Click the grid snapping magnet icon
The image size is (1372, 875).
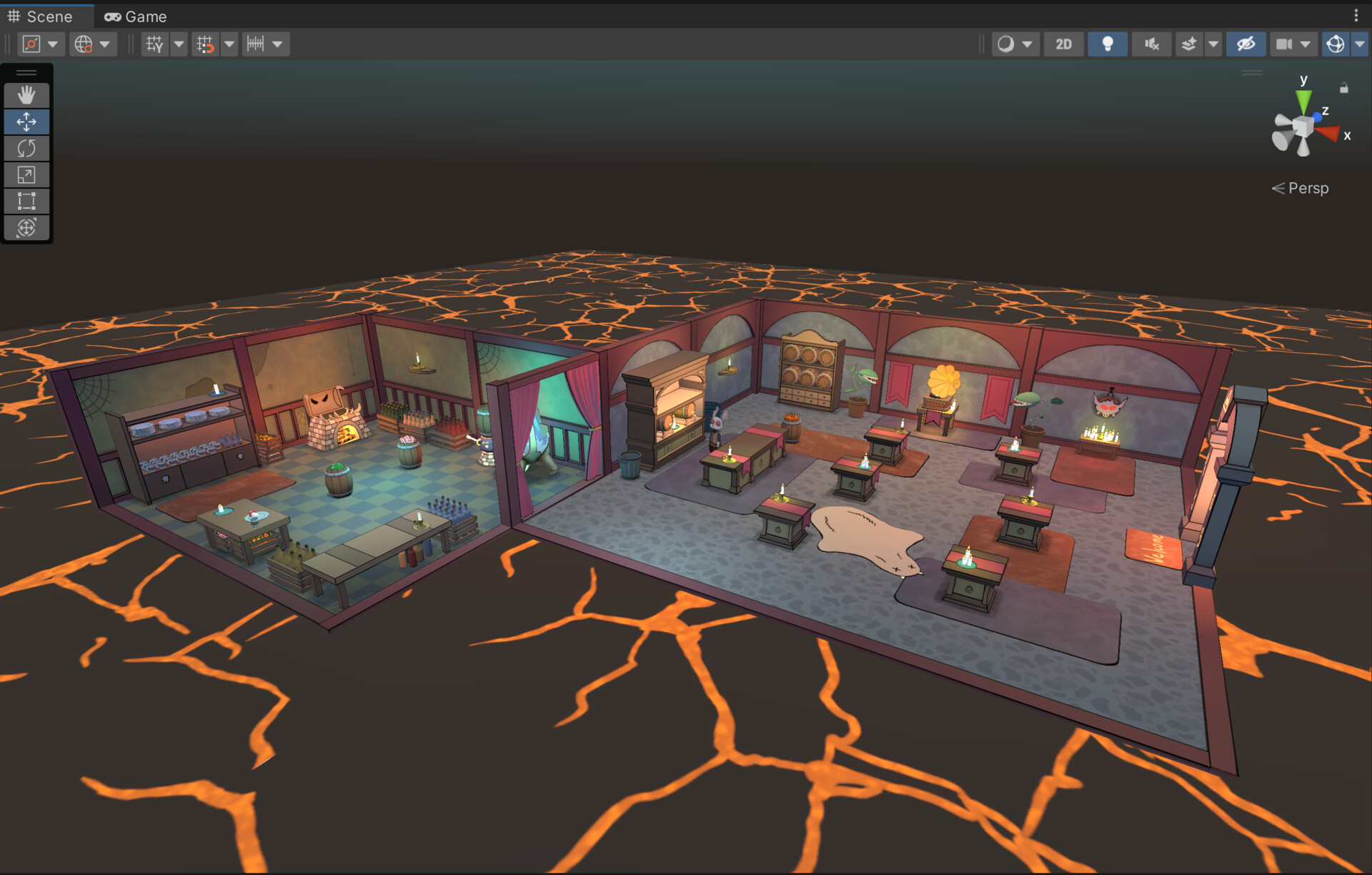pos(205,44)
